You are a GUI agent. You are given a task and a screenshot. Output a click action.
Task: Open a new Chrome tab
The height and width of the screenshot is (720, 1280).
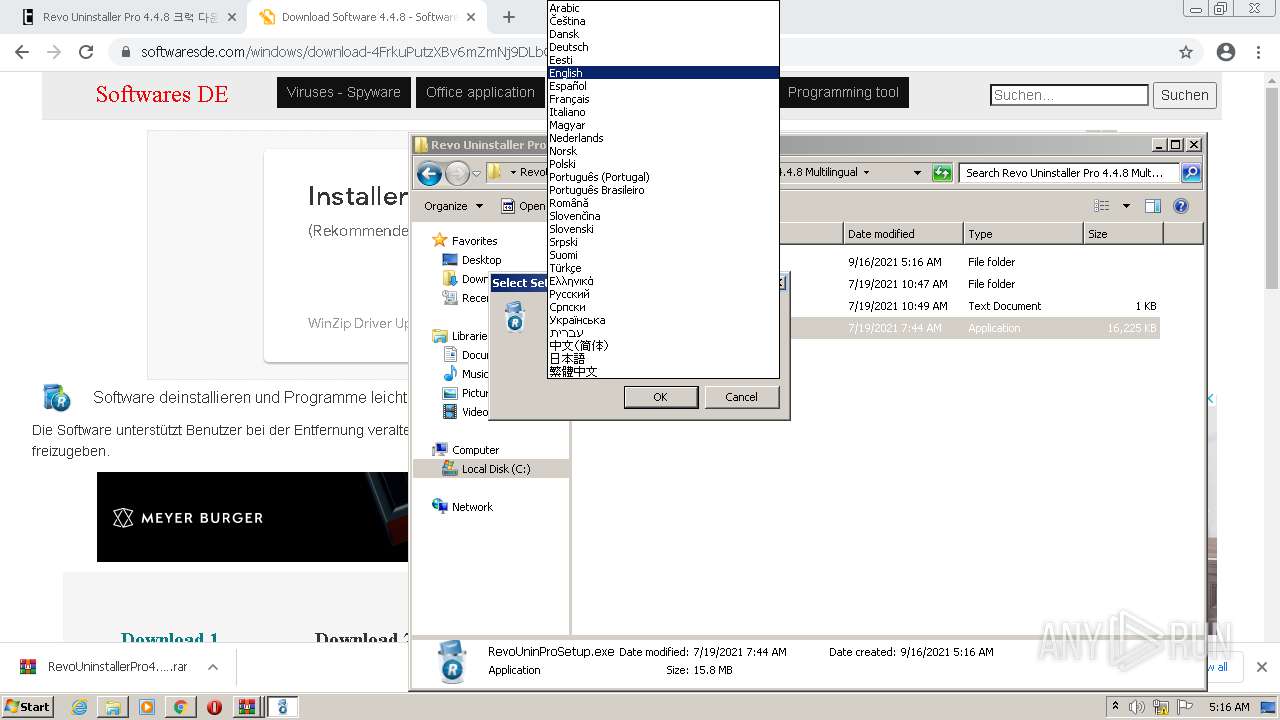[x=509, y=17]
